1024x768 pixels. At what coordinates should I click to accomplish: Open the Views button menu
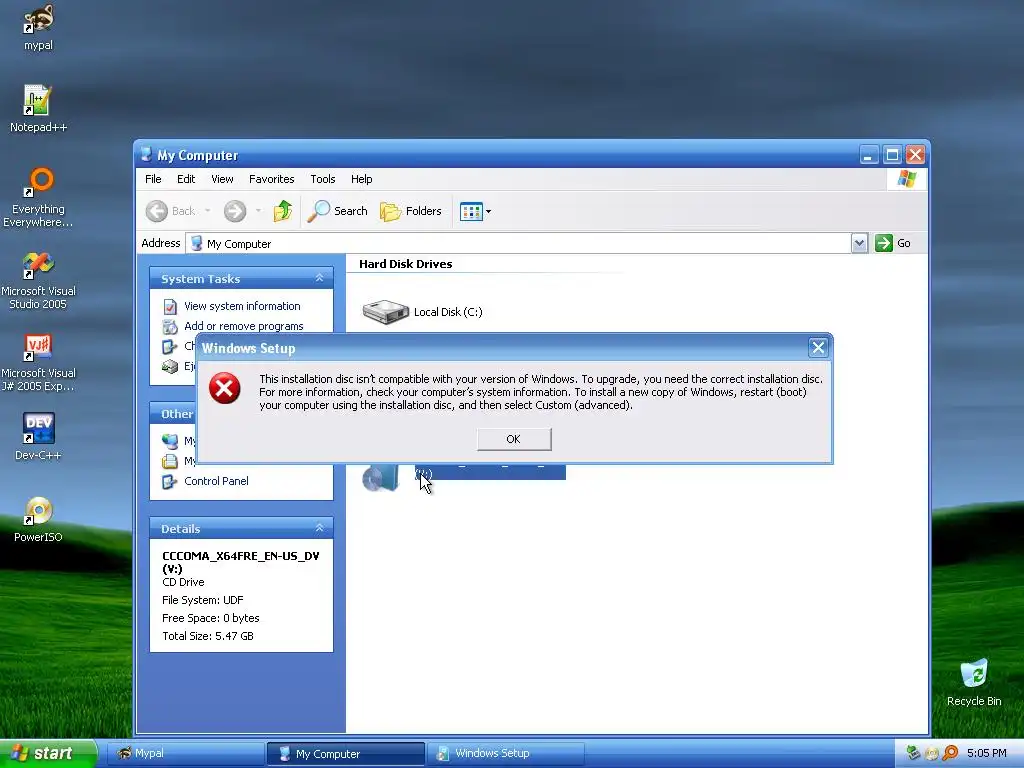point(475,211)
